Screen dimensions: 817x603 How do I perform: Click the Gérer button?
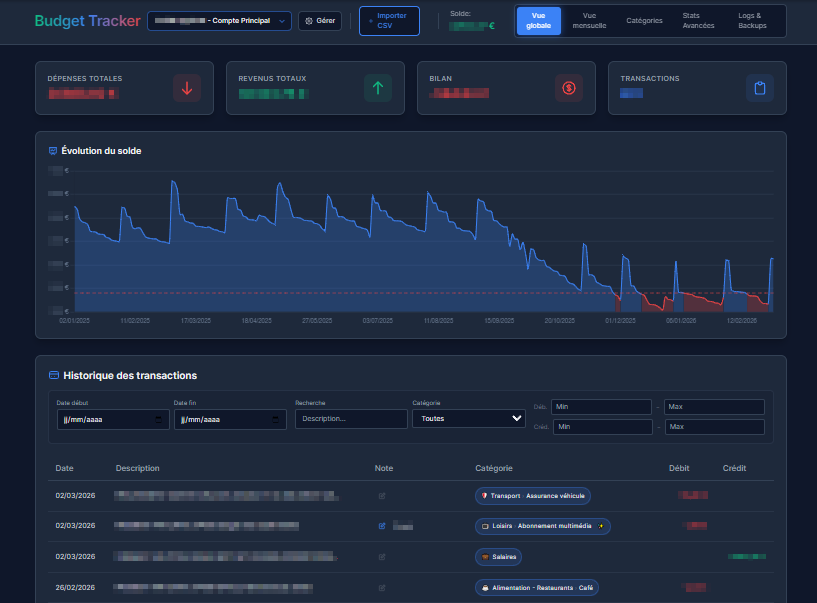pyautogui.click(x=320, y=21)
